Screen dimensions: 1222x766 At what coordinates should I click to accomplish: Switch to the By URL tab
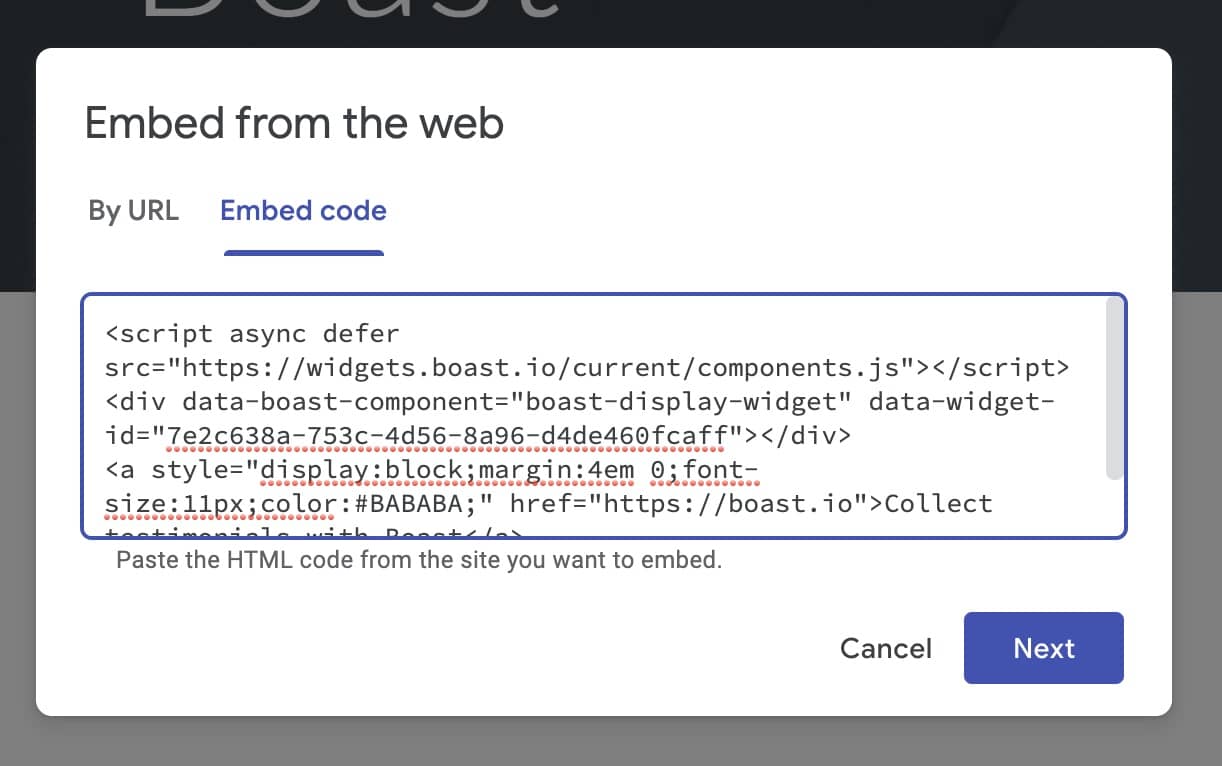133,211
